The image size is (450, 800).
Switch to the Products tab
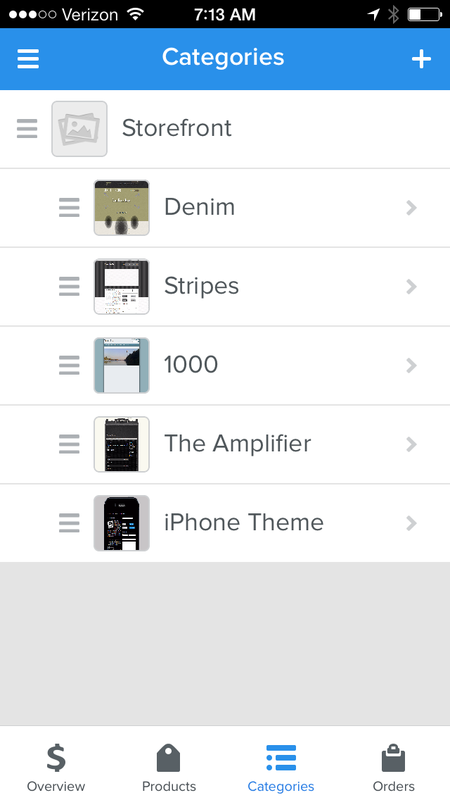pos(169,767)
